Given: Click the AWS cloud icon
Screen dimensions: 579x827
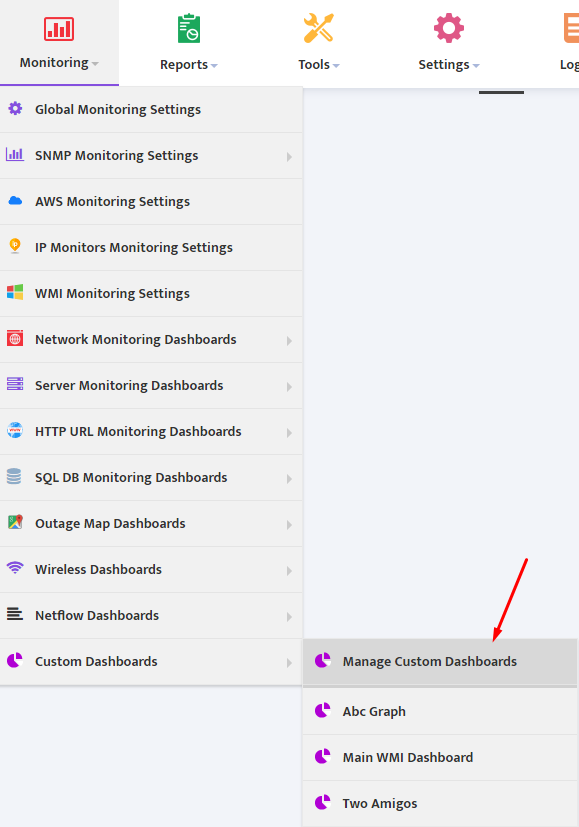Looking at the screenshot, I should [x=15, y=201].
